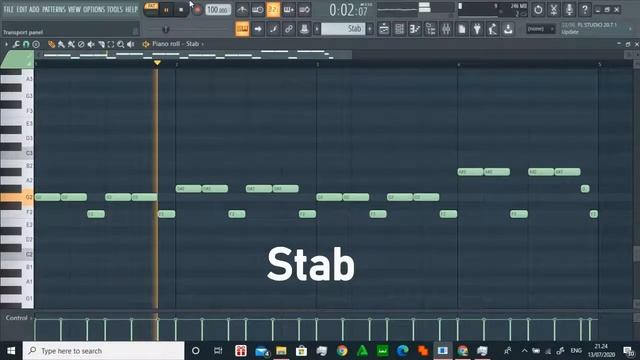The height and width of the screenshot is (360, 640).
Task: Open the TOOLS menu
Action: point(115,9)
